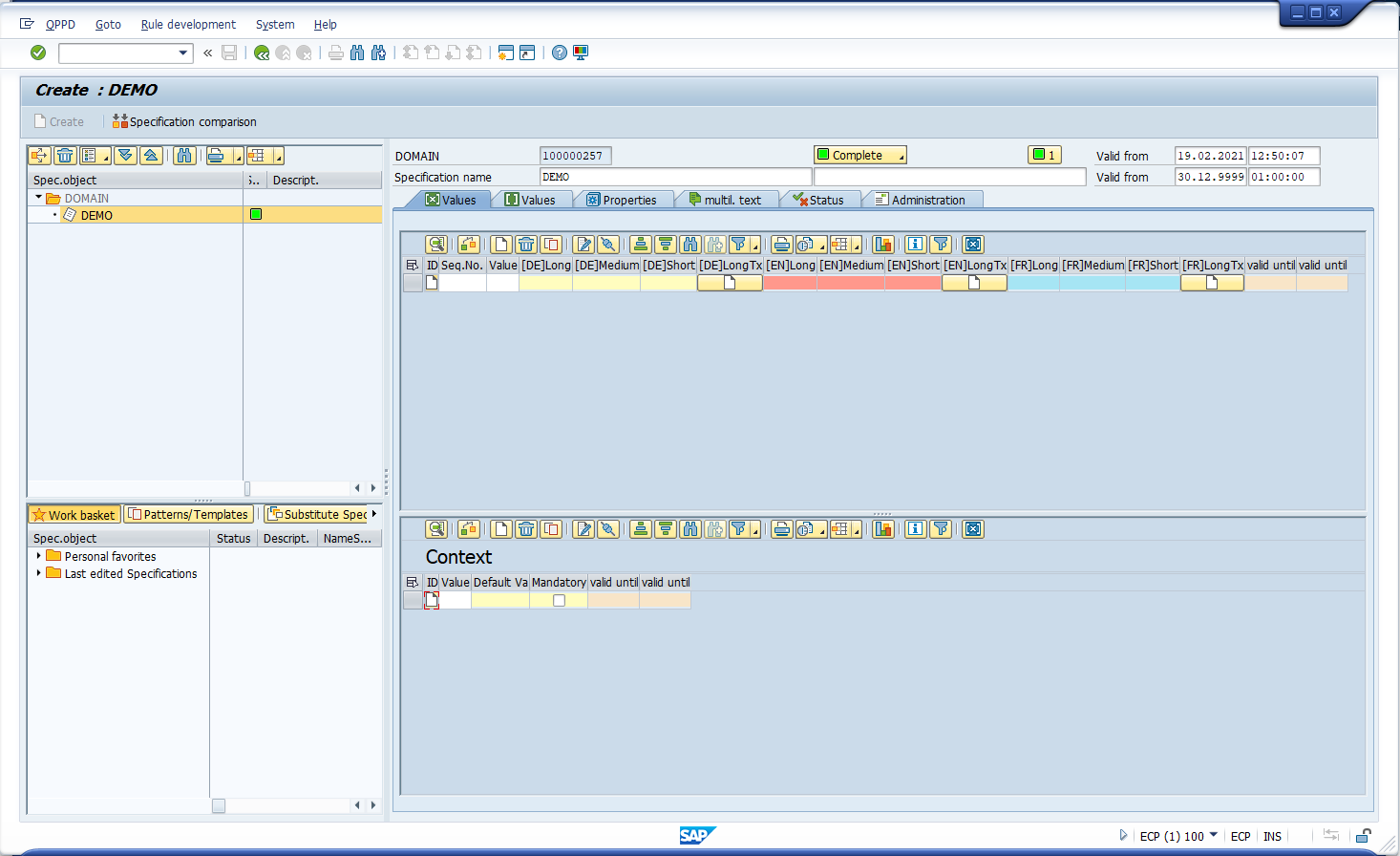
Task: Click the Sort ascending icon in values toolbar
Action: click(640, 244)
